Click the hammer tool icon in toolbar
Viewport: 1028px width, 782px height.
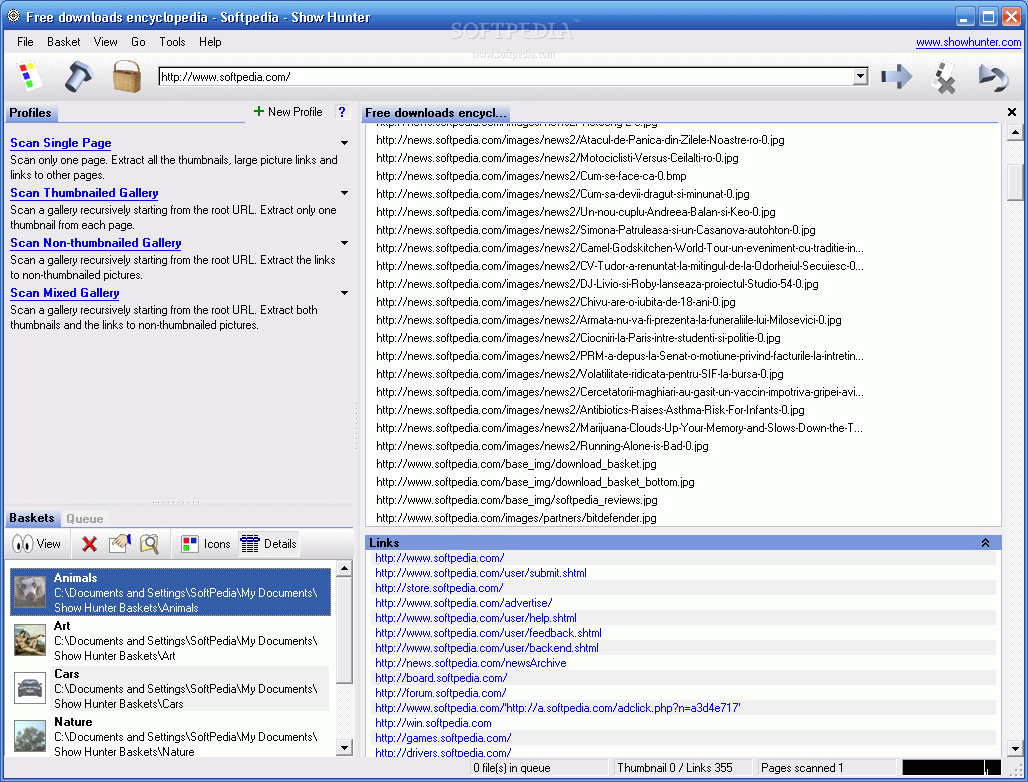(x=79, y=77)
